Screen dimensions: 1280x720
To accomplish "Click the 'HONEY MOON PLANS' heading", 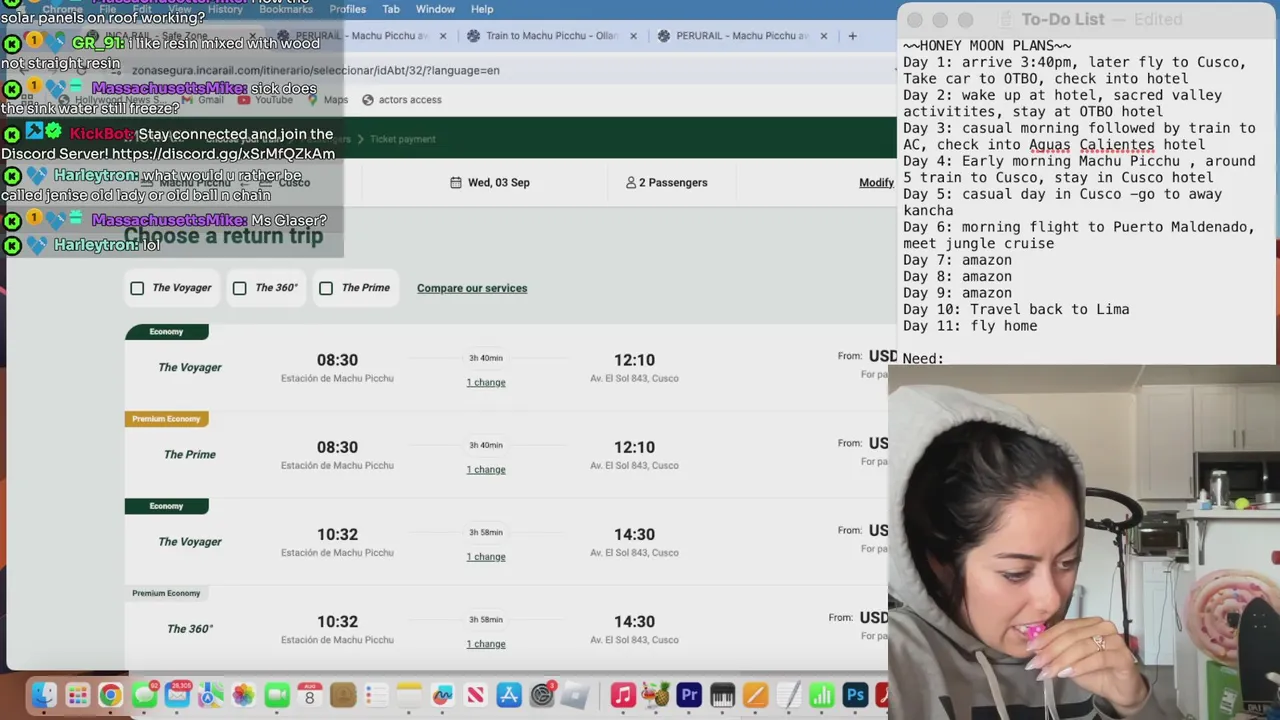I will point(987,46).
